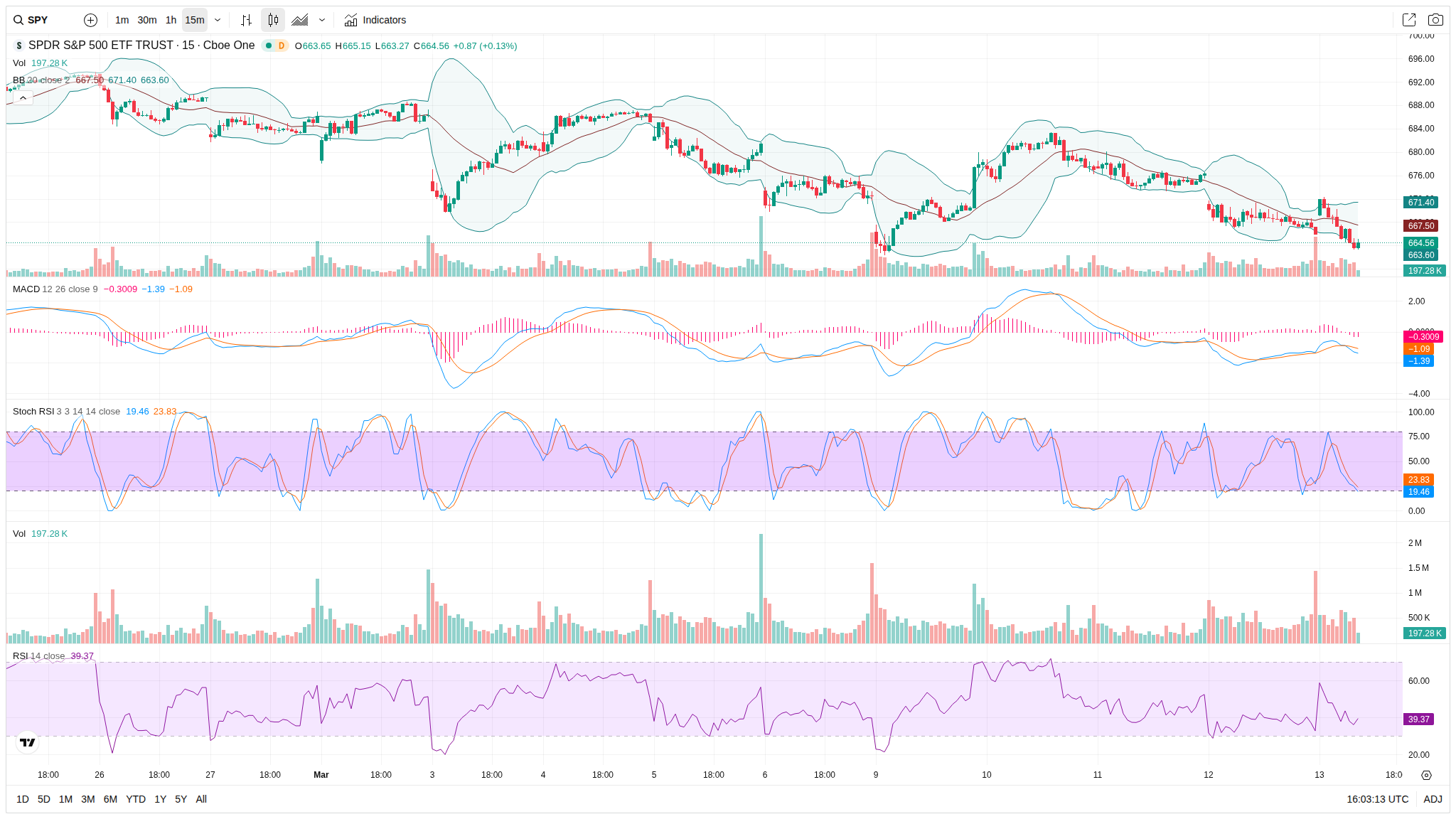The width and height of the screenshot is (1456, 819).
Task: Open time axis settings gear icon
Action: [x=1426, y=775]
